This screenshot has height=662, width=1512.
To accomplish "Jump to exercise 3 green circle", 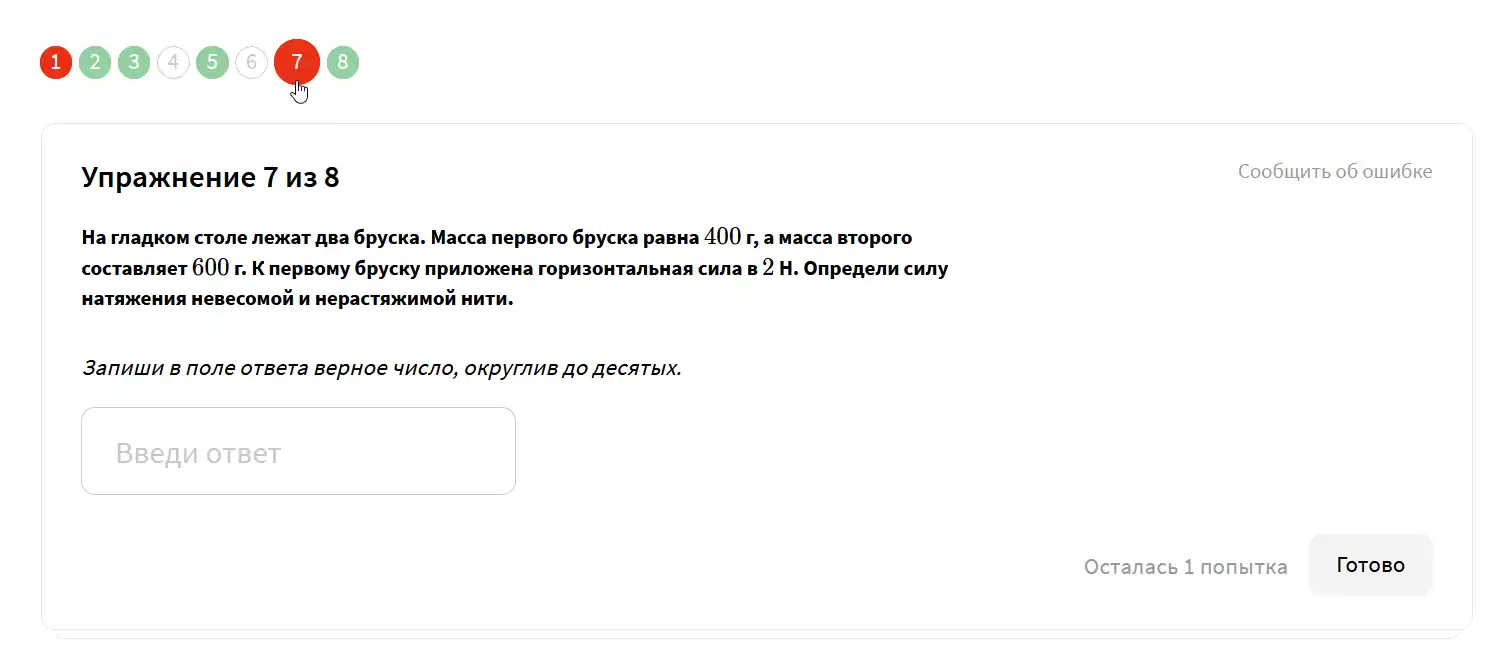I will (134, 63).
